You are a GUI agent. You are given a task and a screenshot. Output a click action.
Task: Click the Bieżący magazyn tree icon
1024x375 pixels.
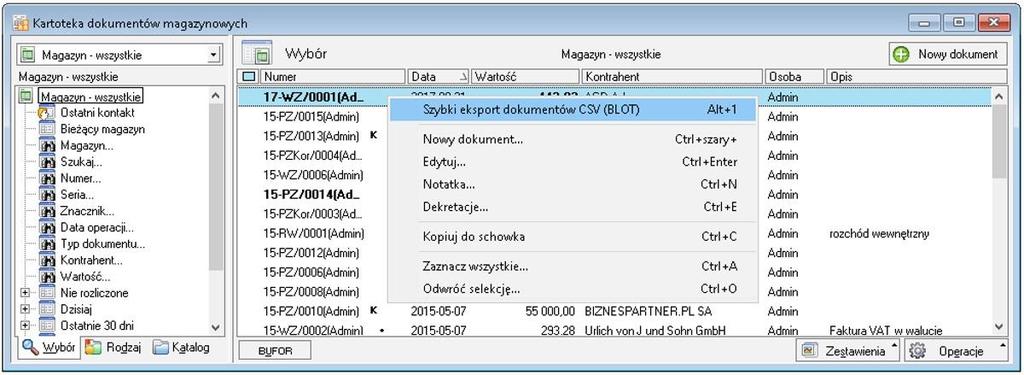[x=46, y=129]
